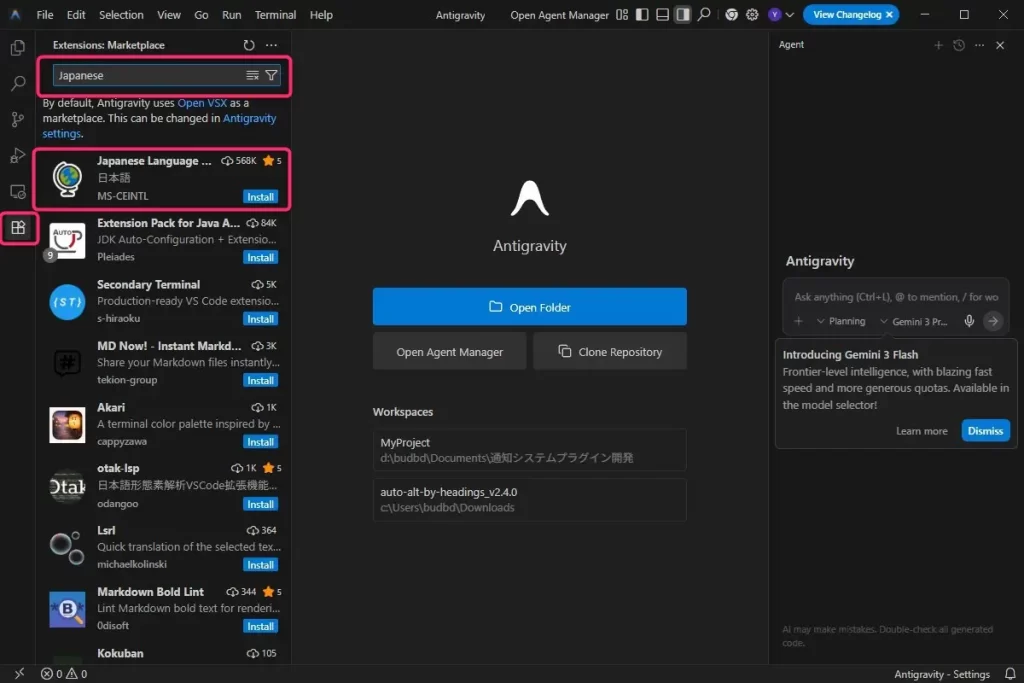
Task: Open the Run menu
Action: click(x=231, y=14)
